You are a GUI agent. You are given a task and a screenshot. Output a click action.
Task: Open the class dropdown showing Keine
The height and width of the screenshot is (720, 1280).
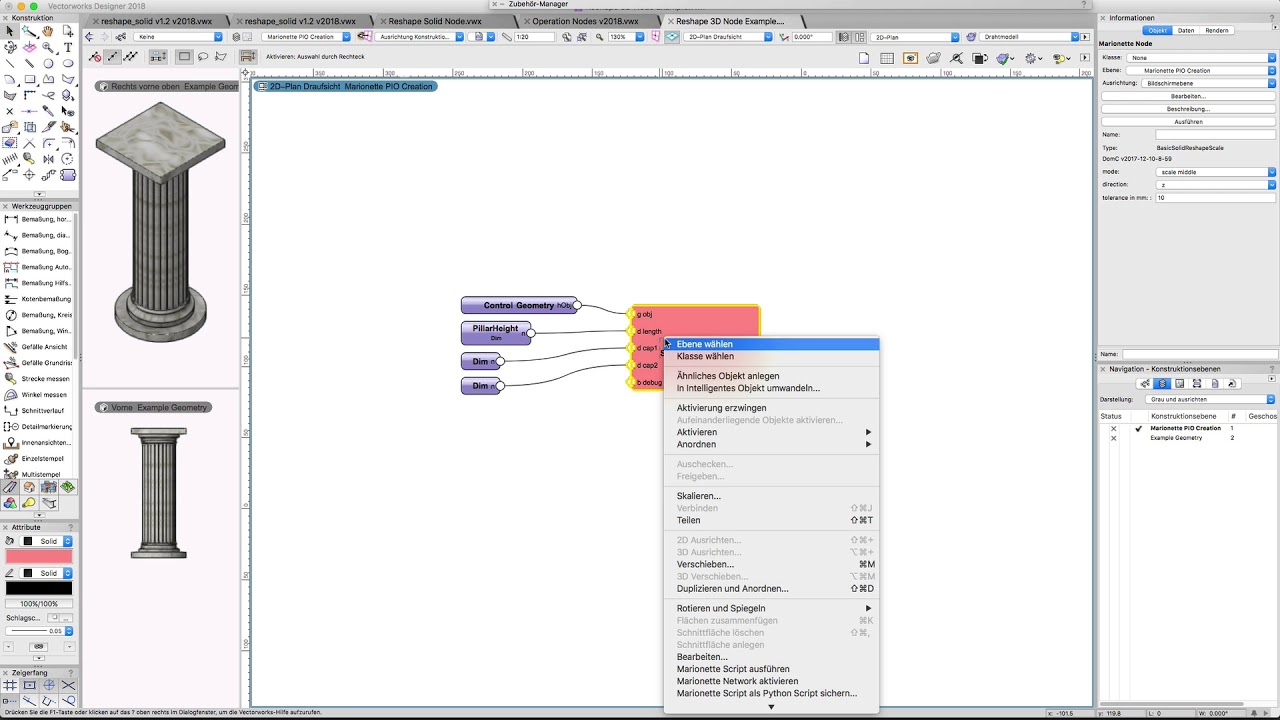pos(178,37)
